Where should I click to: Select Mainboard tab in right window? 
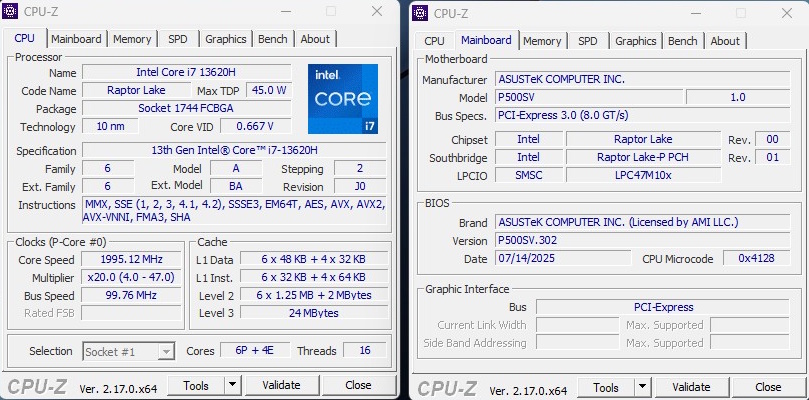[486, 40]
